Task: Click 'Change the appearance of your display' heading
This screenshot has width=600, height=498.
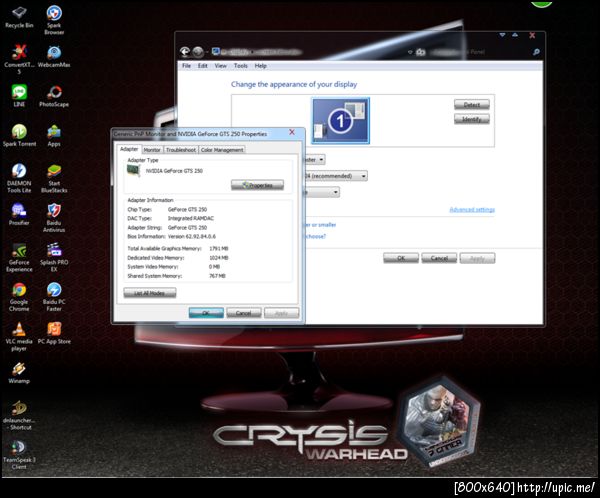Action: [294, 84]
